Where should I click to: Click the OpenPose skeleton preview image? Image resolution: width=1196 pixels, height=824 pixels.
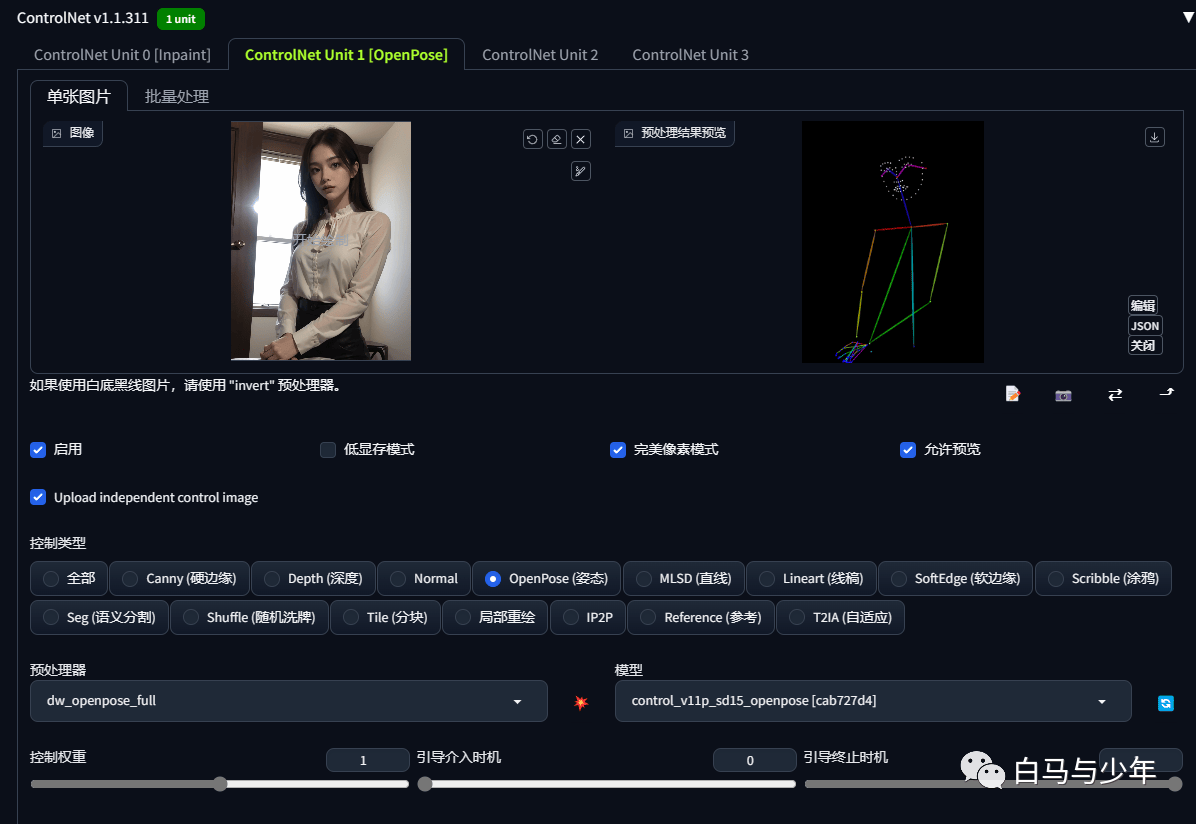(x=893, y=242)
